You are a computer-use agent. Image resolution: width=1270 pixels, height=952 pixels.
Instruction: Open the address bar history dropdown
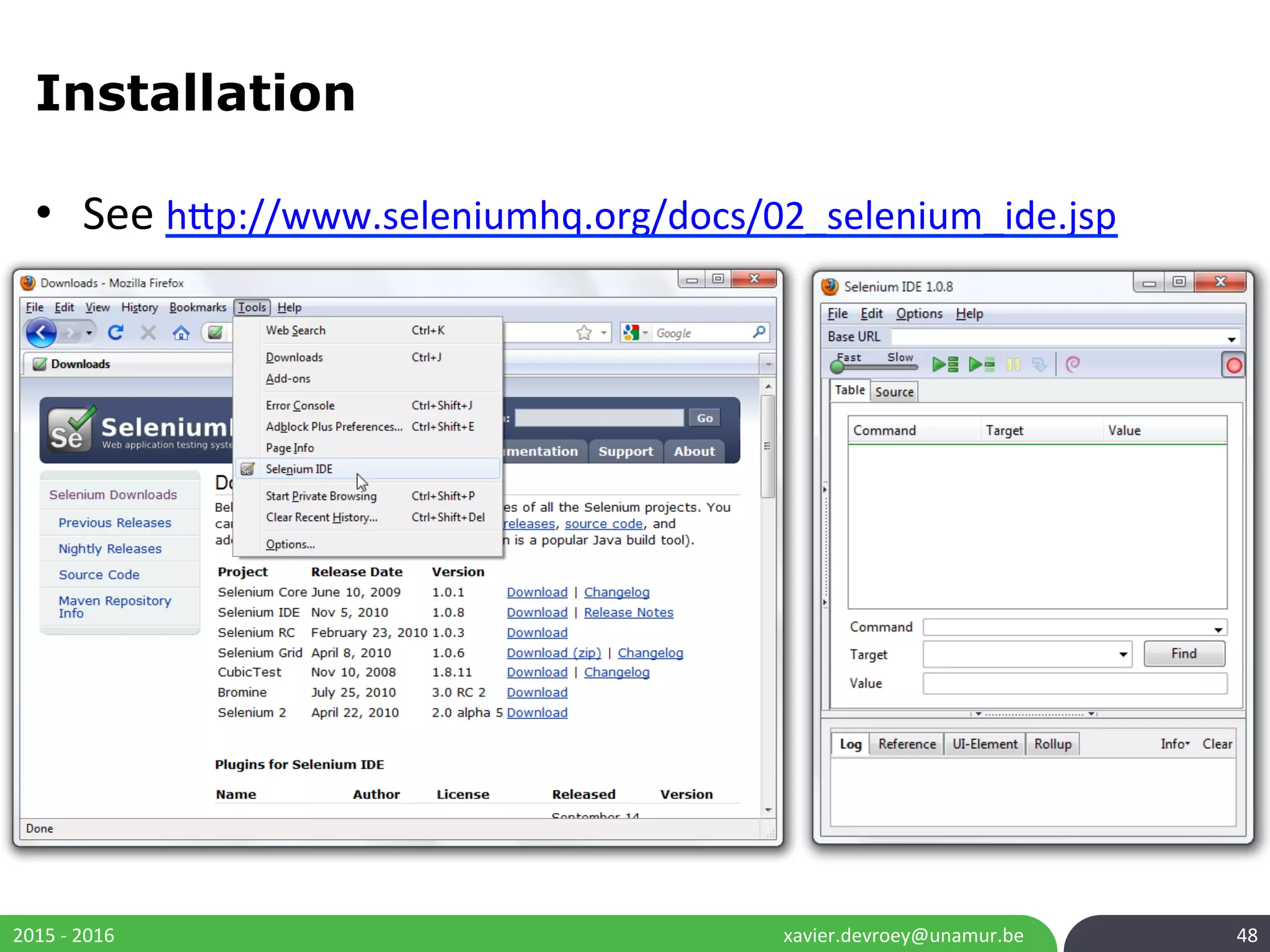coord(603,333)
